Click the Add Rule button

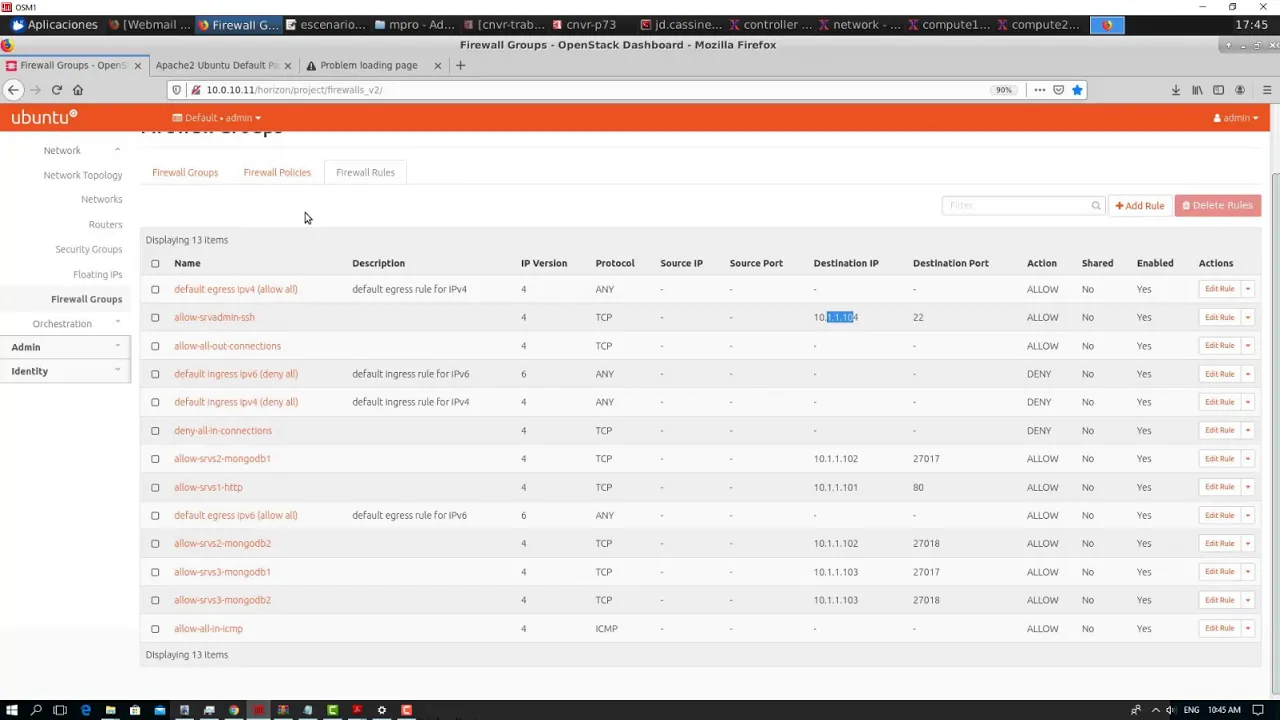(x=1140, y=206)
